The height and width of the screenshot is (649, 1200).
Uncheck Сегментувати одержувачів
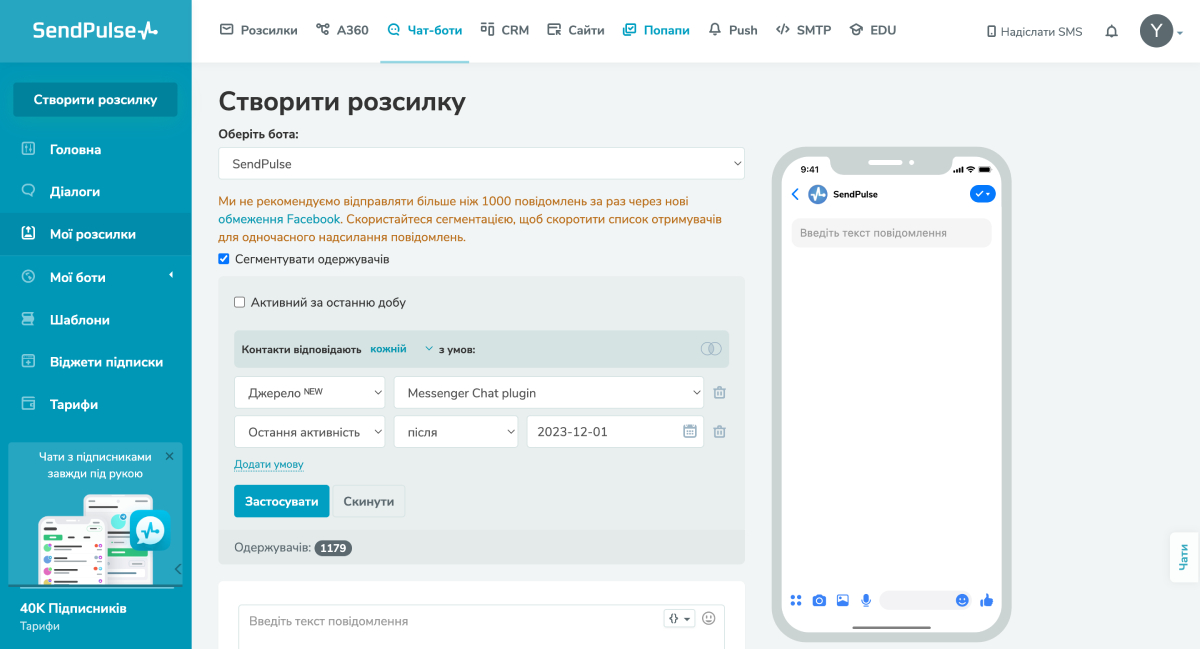(x=222, y=257)
